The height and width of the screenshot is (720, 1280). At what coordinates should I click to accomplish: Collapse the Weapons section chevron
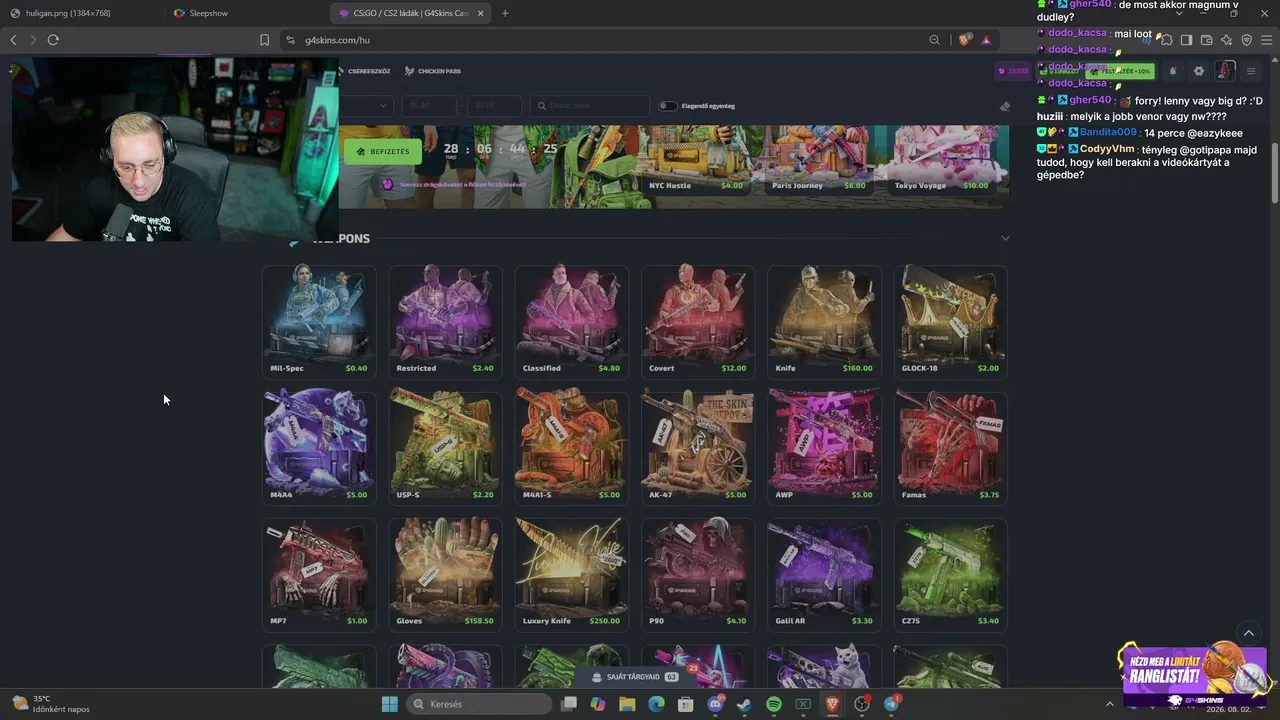tap(1005, 238)
